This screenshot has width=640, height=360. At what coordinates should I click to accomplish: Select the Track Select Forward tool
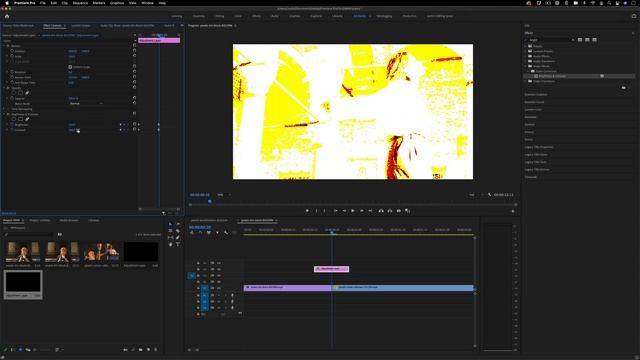178,224
